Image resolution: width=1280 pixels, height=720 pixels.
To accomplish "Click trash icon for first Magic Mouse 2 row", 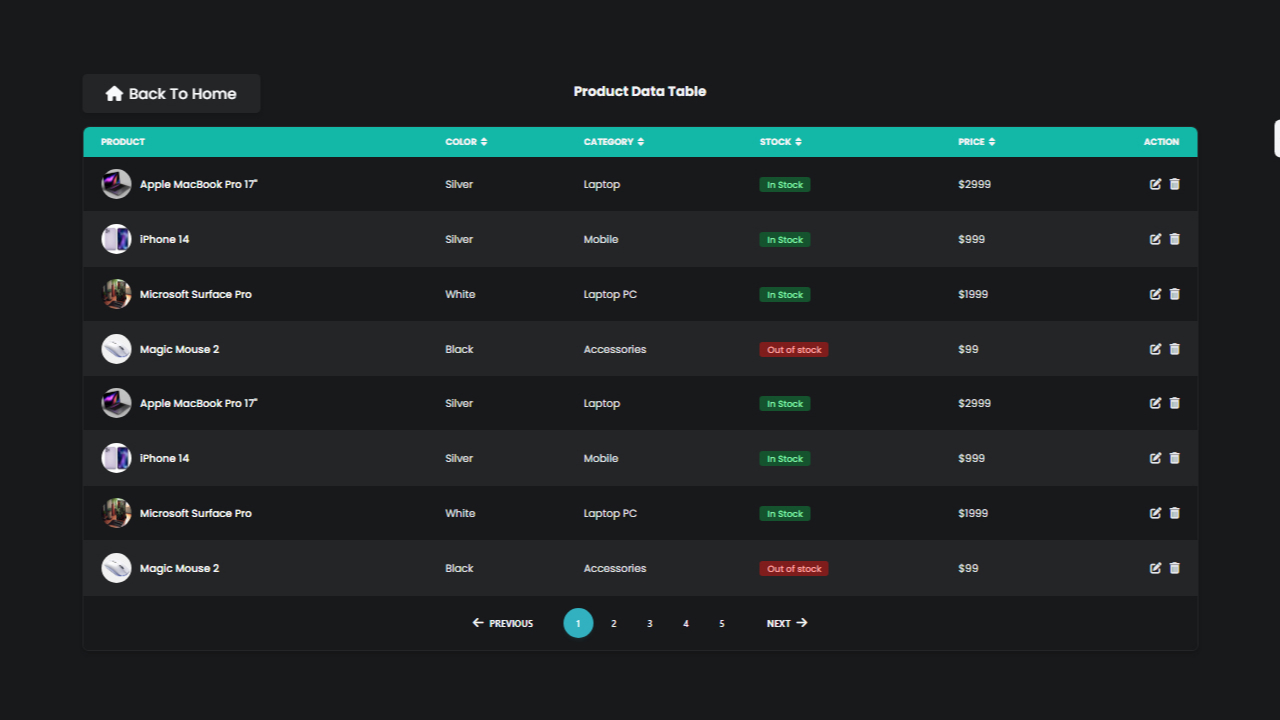I will click(x=1175, y=349).
